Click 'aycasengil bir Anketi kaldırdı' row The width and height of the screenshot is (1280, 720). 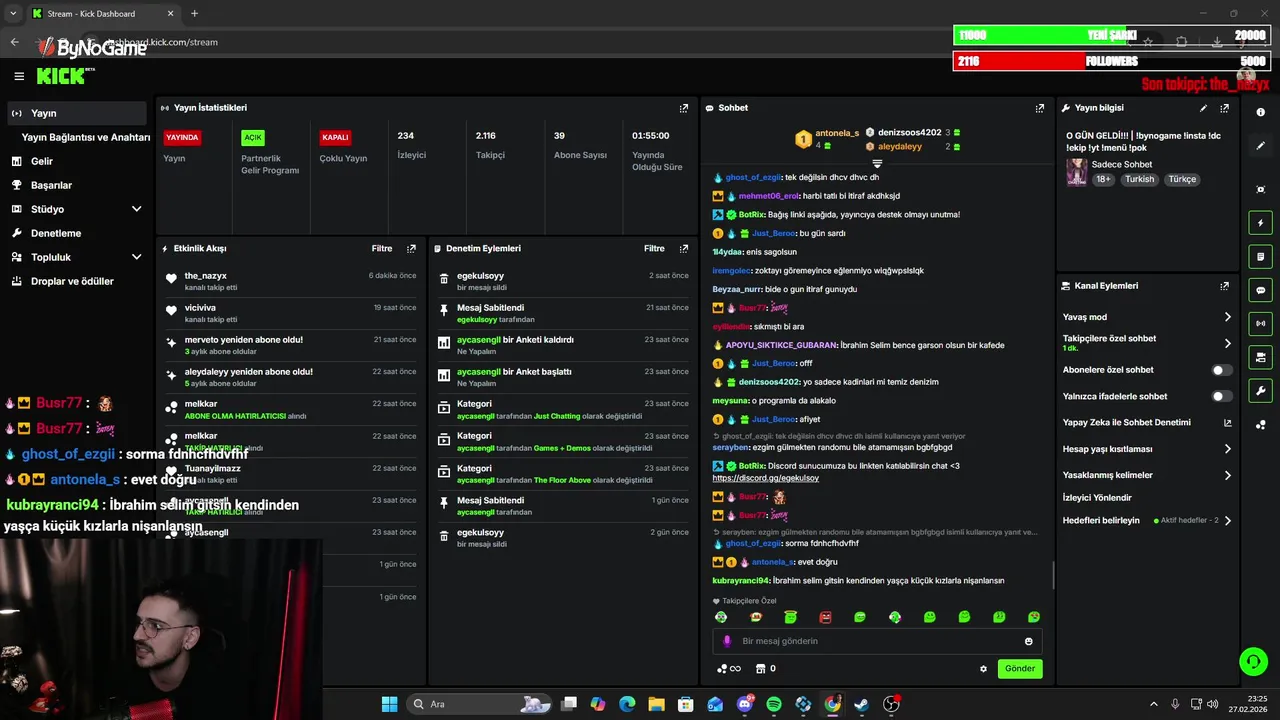pos(563,345)
